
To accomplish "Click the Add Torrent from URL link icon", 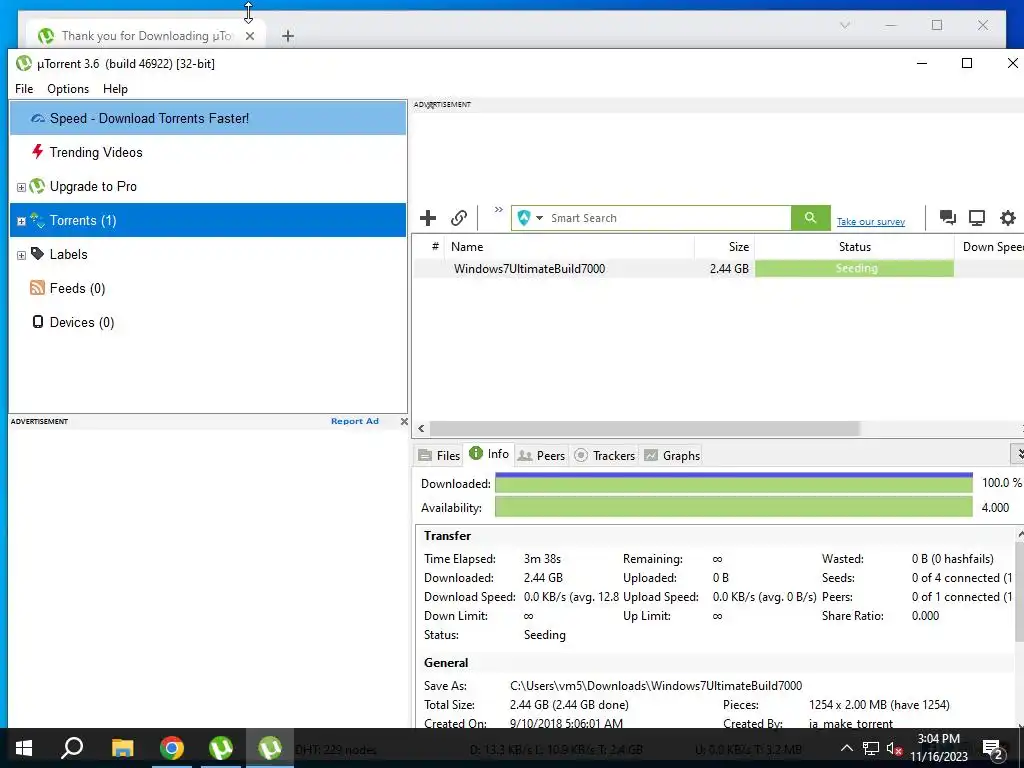I will tap(459, 218).
